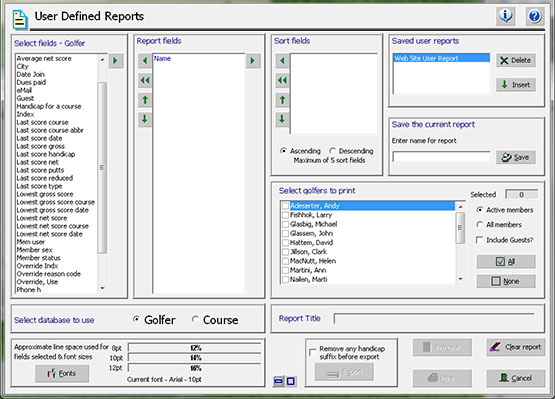Screen dimensions: 555x399
Task: Remove all sort fields with the double left arrow
Action: tap(282, 80)
